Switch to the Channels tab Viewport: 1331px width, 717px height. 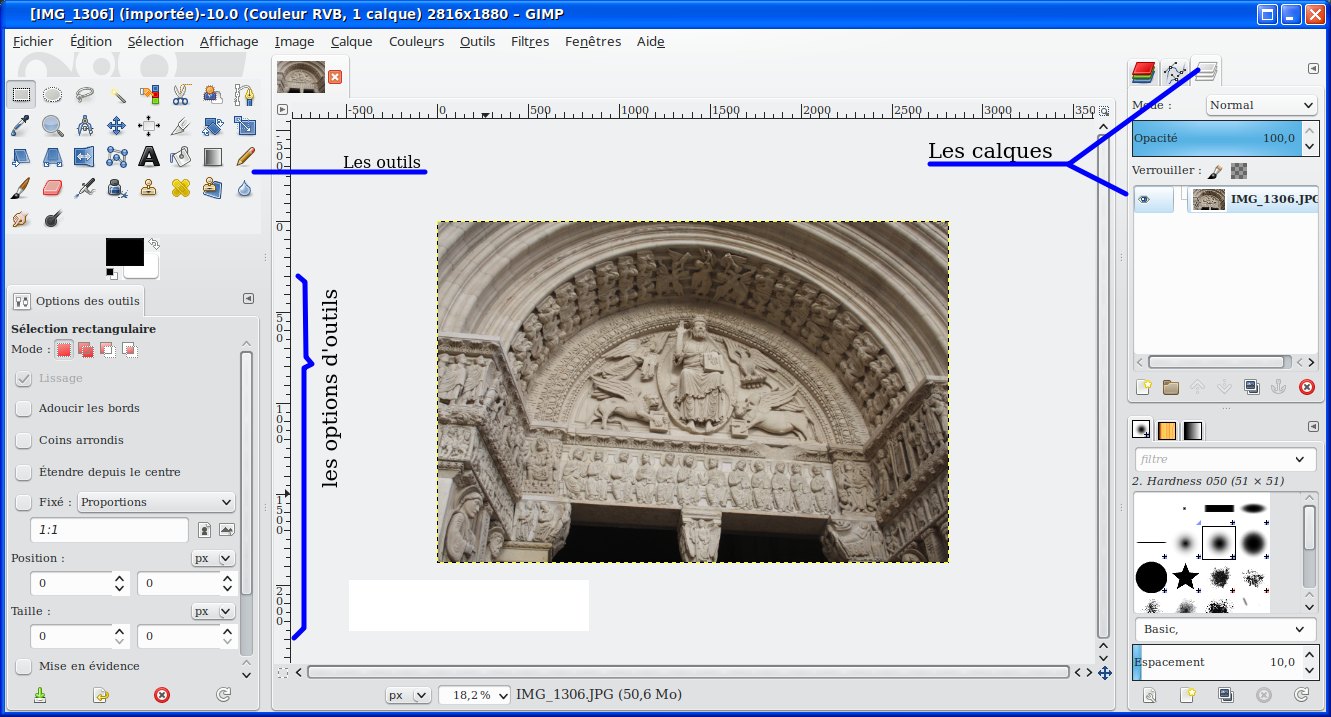coord(1142,71)
